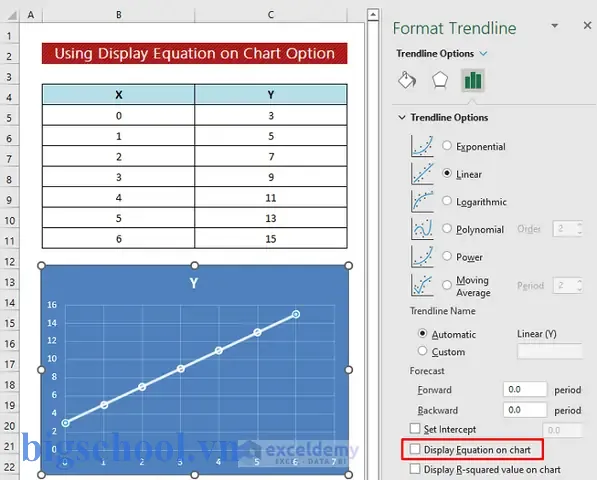Select column A header

coord(31,15)
